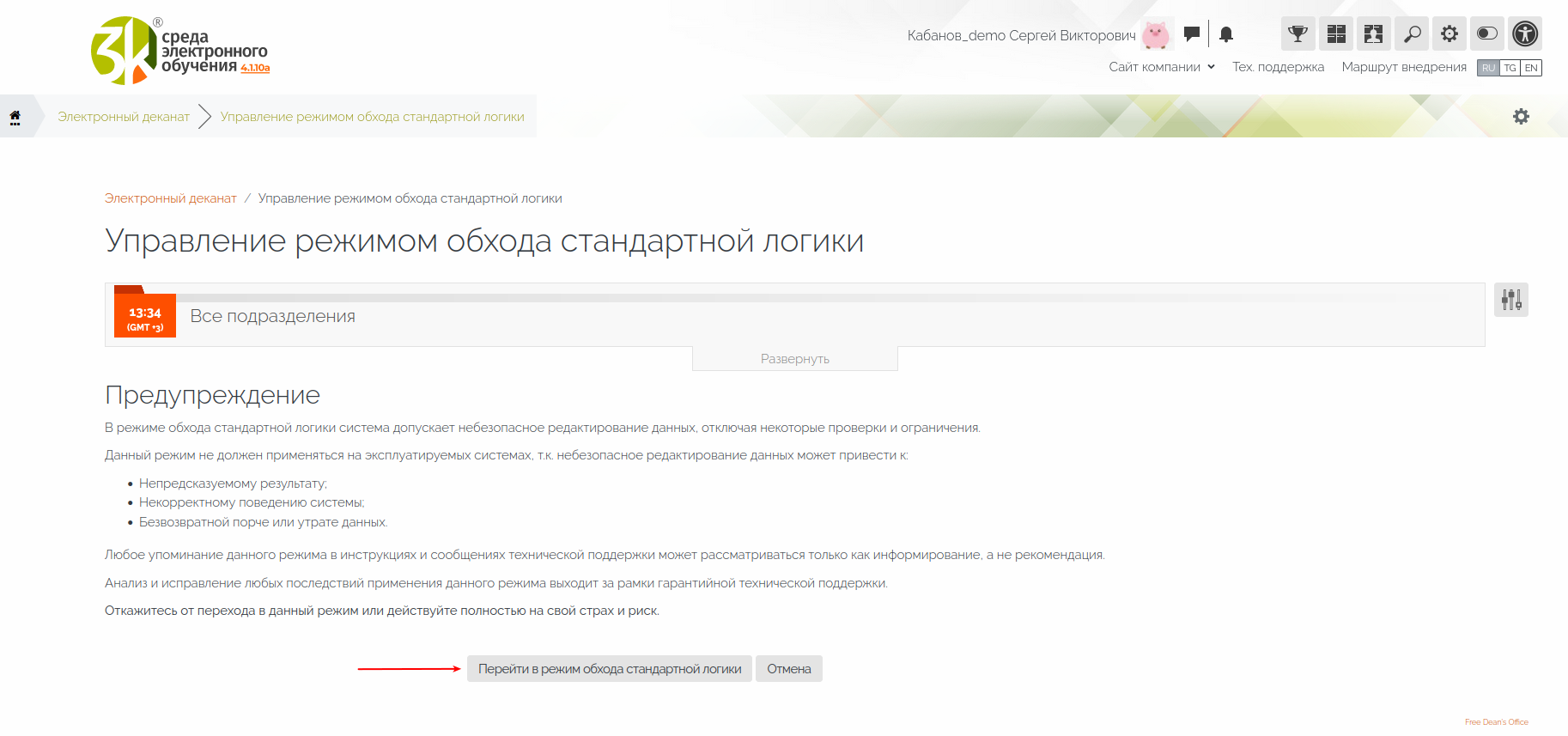Open search with the magnifier icon
The image size is (1568, 736).
[x=1411, y=34]
